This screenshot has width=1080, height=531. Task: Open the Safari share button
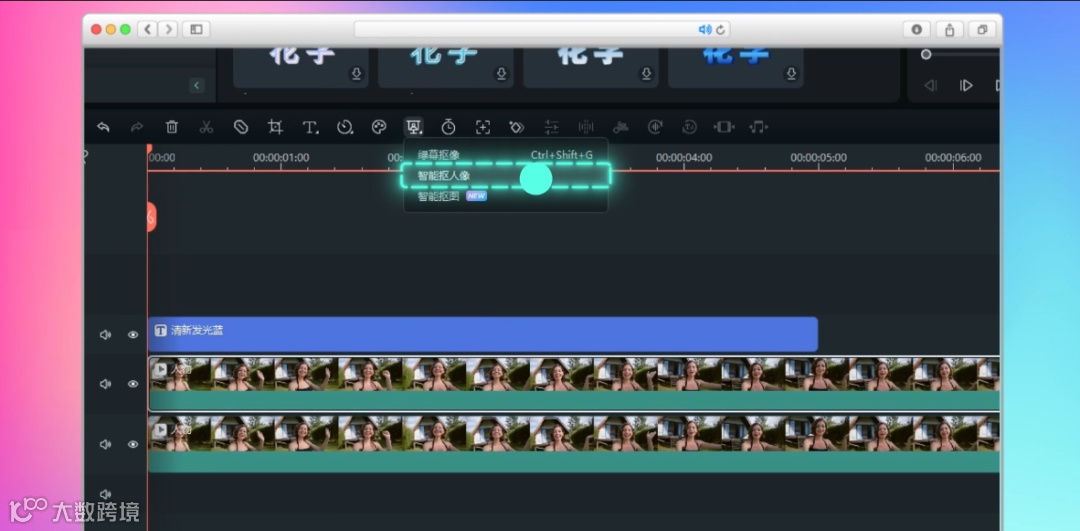[950, 30]
